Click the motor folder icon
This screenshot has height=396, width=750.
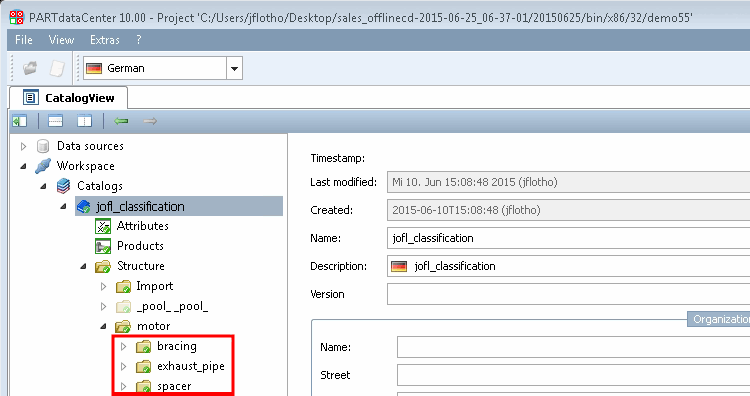pos(123,327)
